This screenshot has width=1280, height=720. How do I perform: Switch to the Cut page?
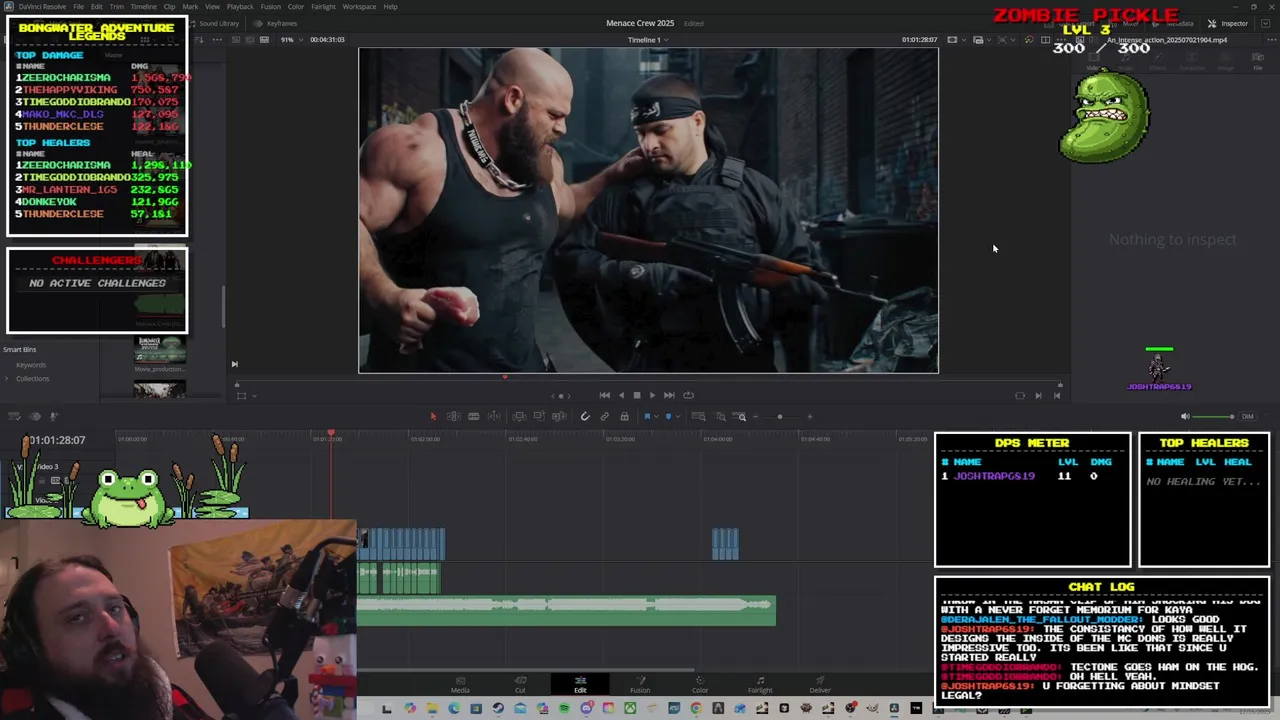520,685
